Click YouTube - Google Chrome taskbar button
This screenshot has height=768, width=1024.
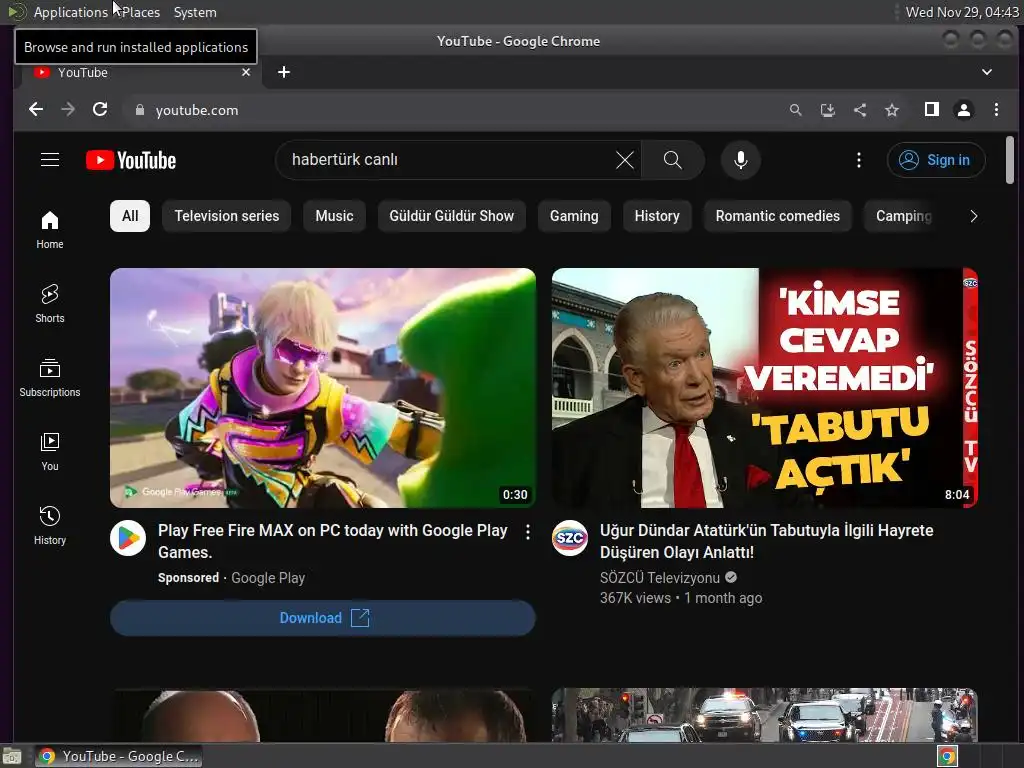click(x=119, y=756)
